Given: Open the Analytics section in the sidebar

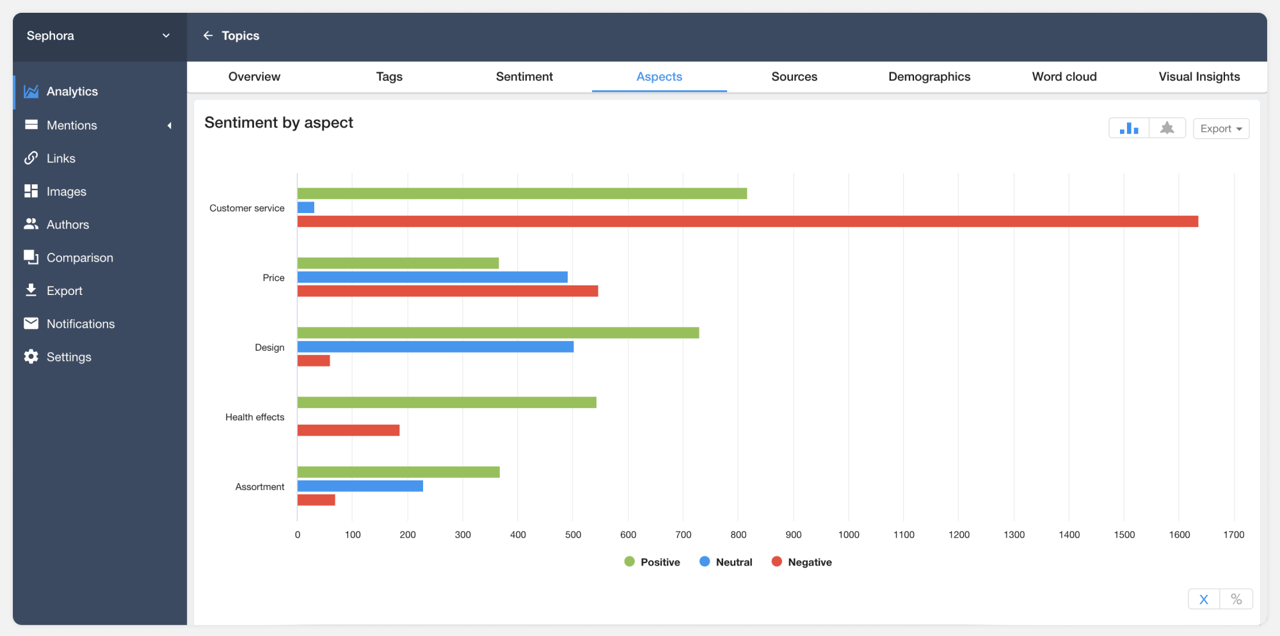Looking at the screenshot, I should pyautogui.click(x=73, y=91).
